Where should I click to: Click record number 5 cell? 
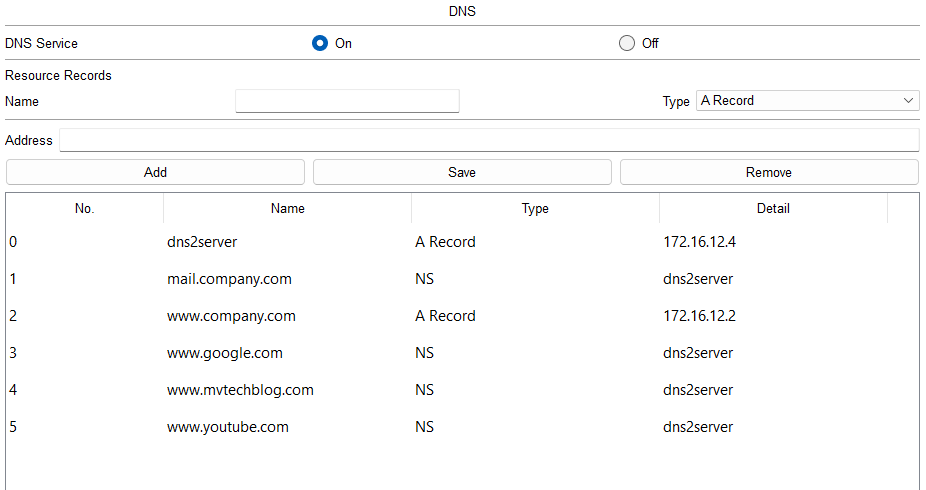13,427
